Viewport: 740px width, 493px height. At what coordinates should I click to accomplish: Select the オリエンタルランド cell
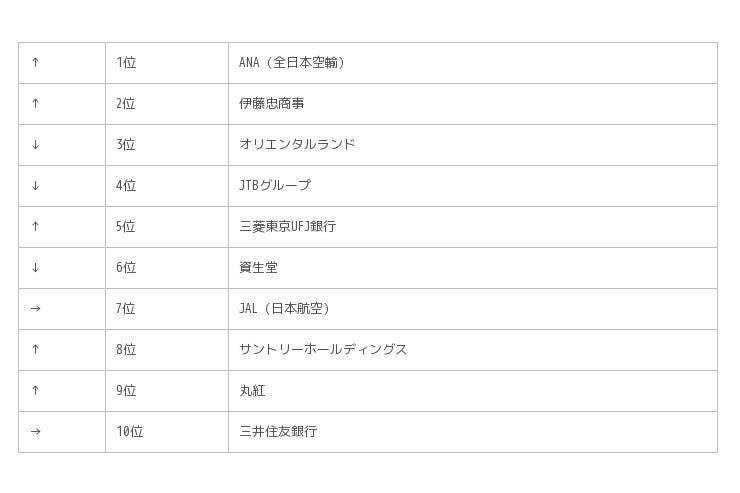point(297,145)
